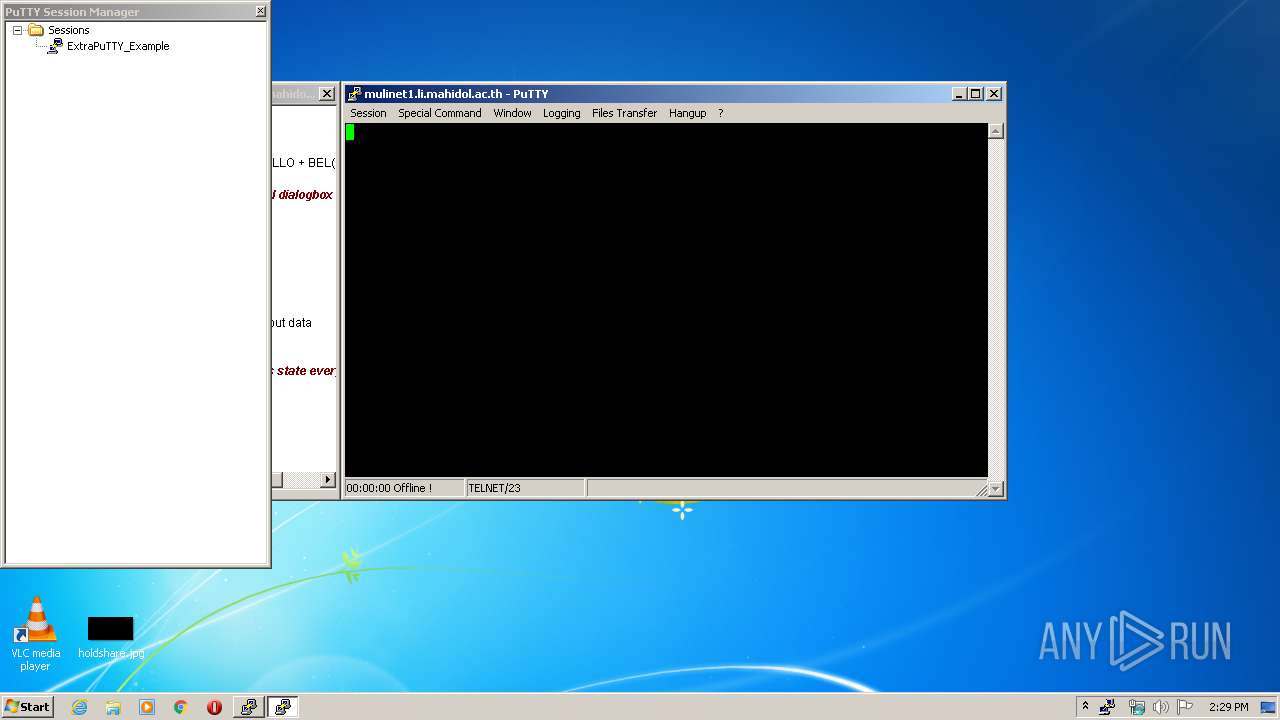
Task: Click the black PuTTY terminal area
Action: 666,300
